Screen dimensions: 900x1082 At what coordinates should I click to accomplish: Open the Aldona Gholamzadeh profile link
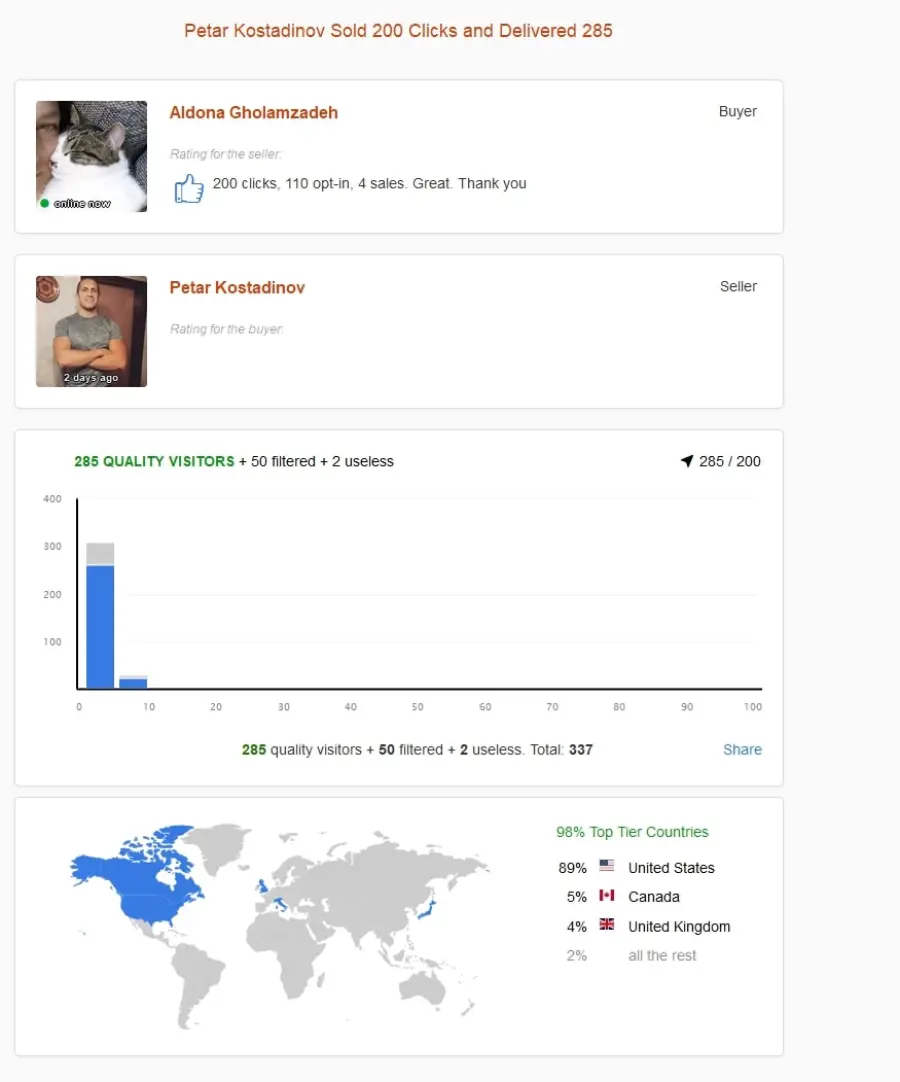(x=253, y=112)
